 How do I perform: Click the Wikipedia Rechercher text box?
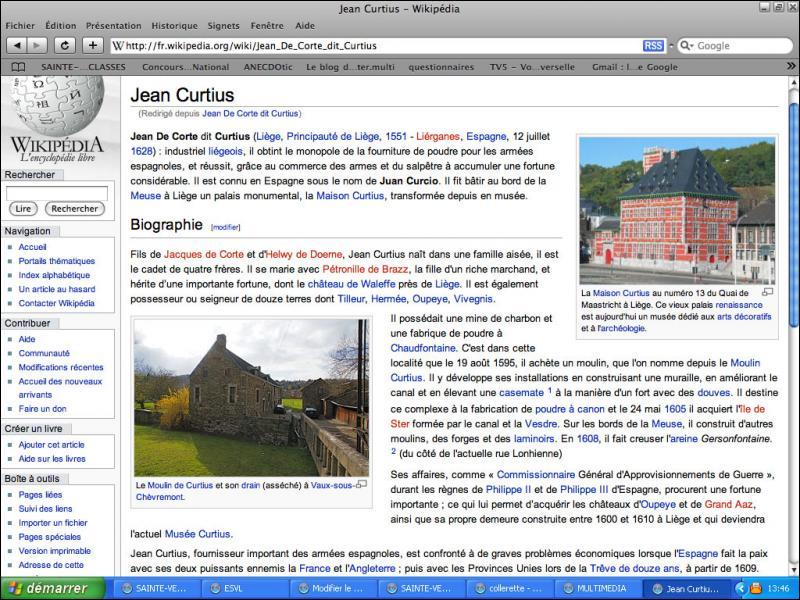57,193
